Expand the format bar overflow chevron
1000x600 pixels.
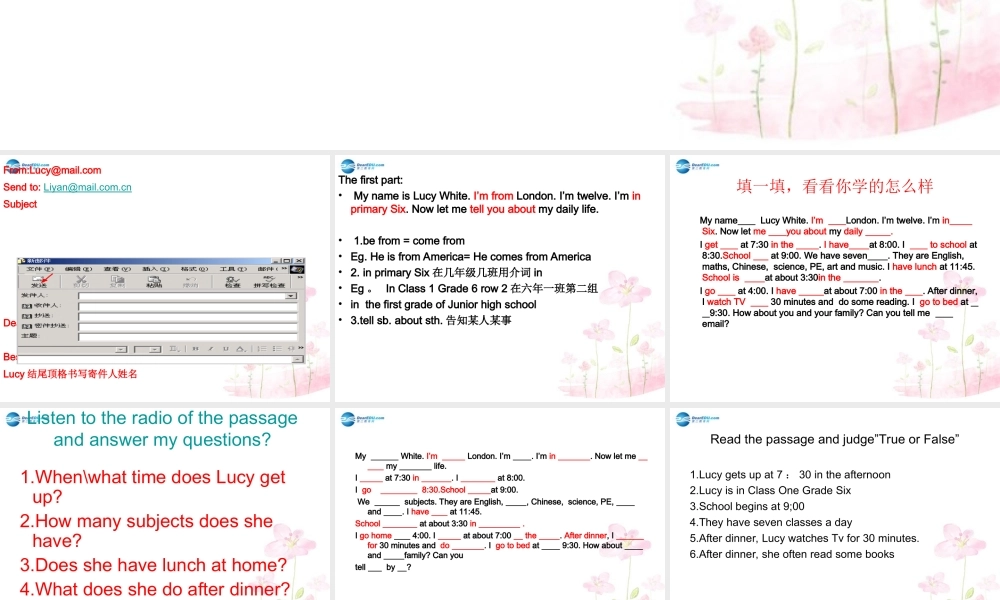(300, 348)
